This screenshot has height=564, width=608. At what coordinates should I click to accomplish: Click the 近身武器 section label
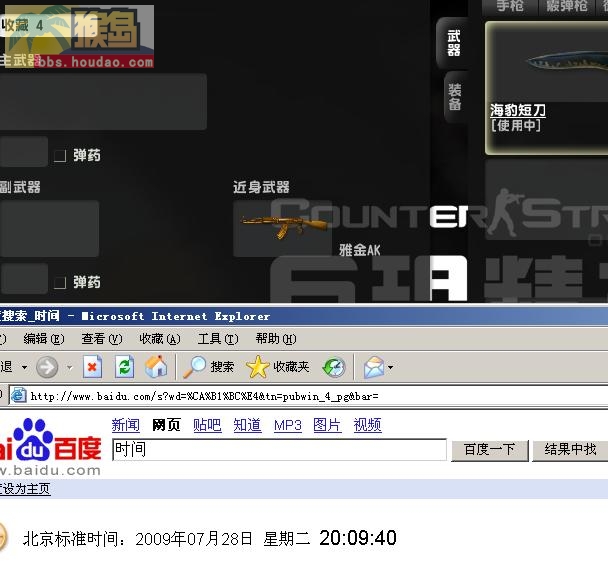coord(261,187)
